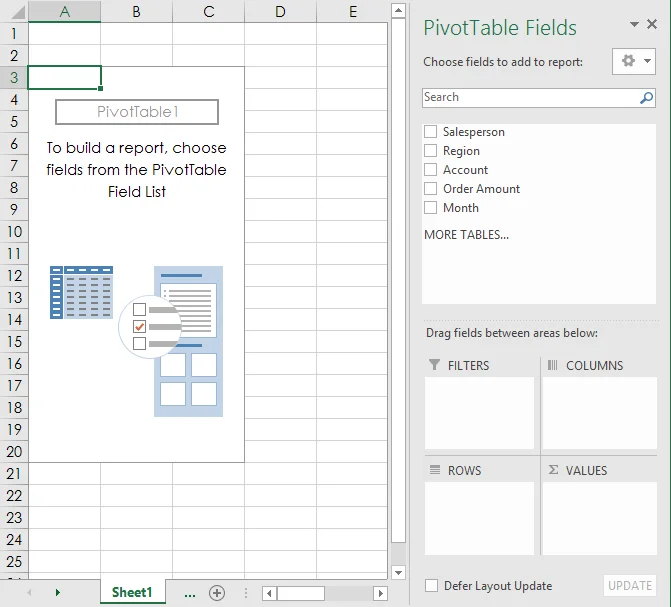This screenshot has width=671, height=607.
Task: Close the PivotTable Fields pane
Action: (x=652, y=24)
